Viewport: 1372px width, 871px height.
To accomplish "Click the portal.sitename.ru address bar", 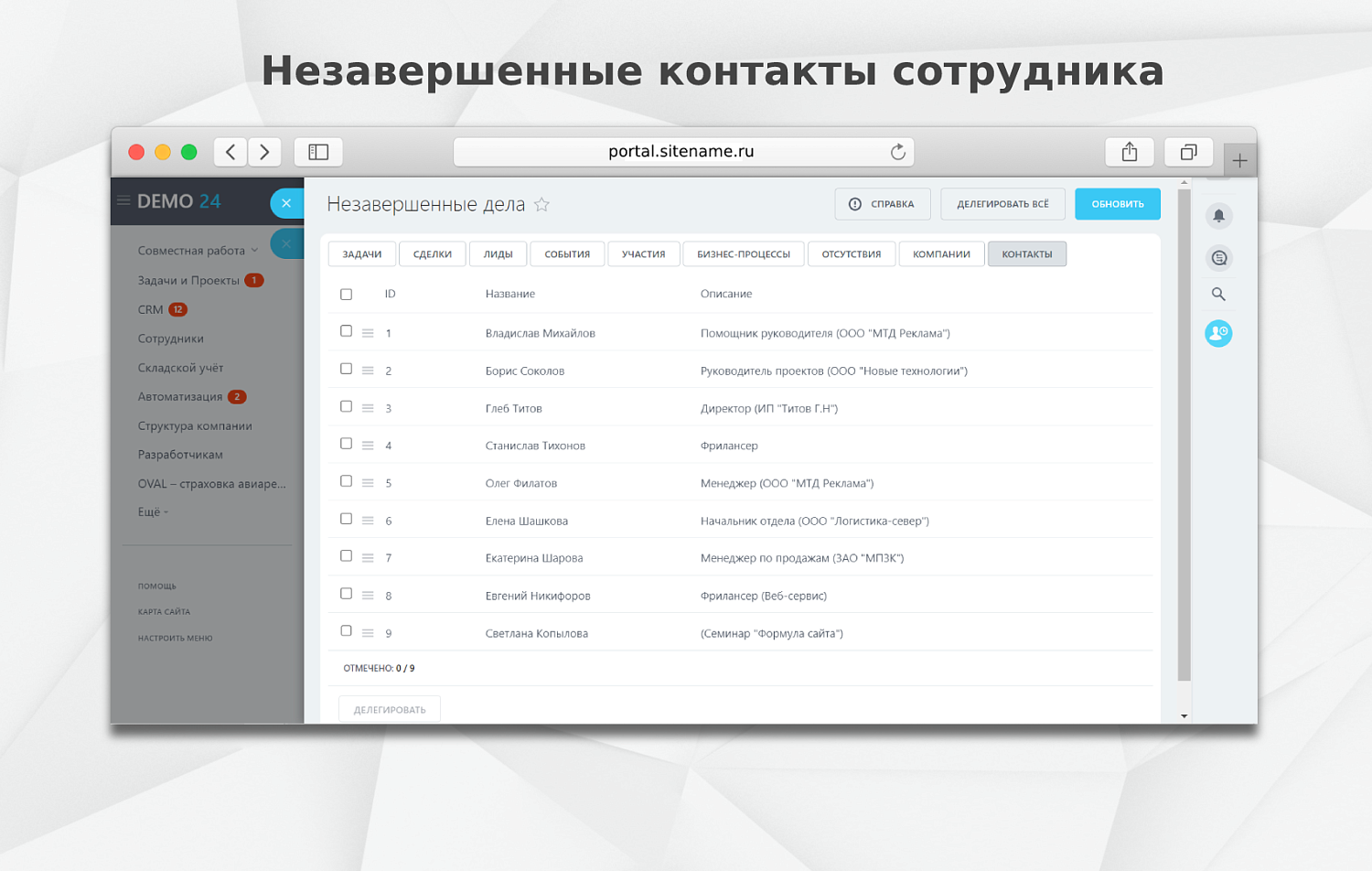I will tap(681, 152).
